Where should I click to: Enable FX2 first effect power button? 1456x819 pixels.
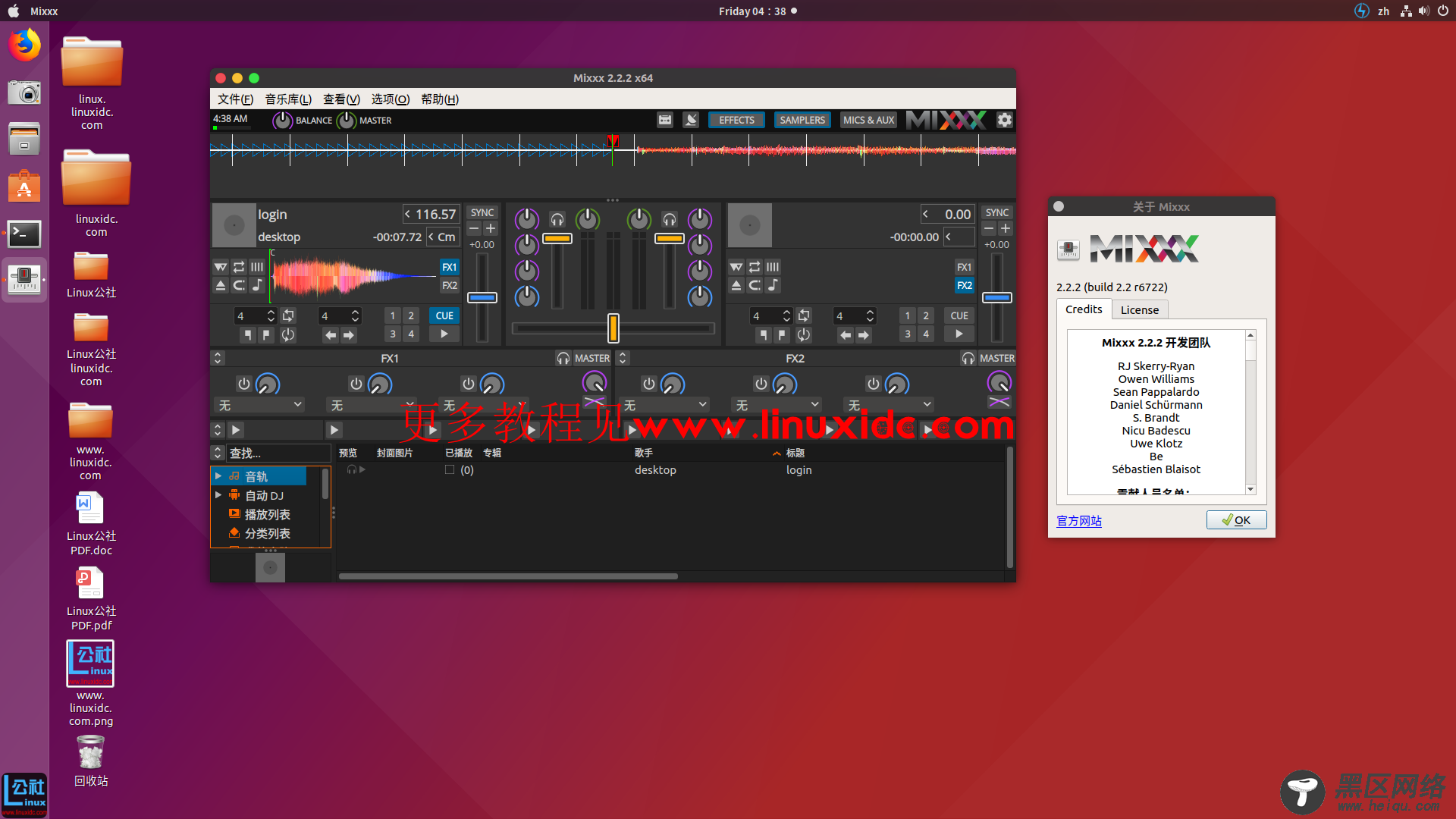coord(649,384)
